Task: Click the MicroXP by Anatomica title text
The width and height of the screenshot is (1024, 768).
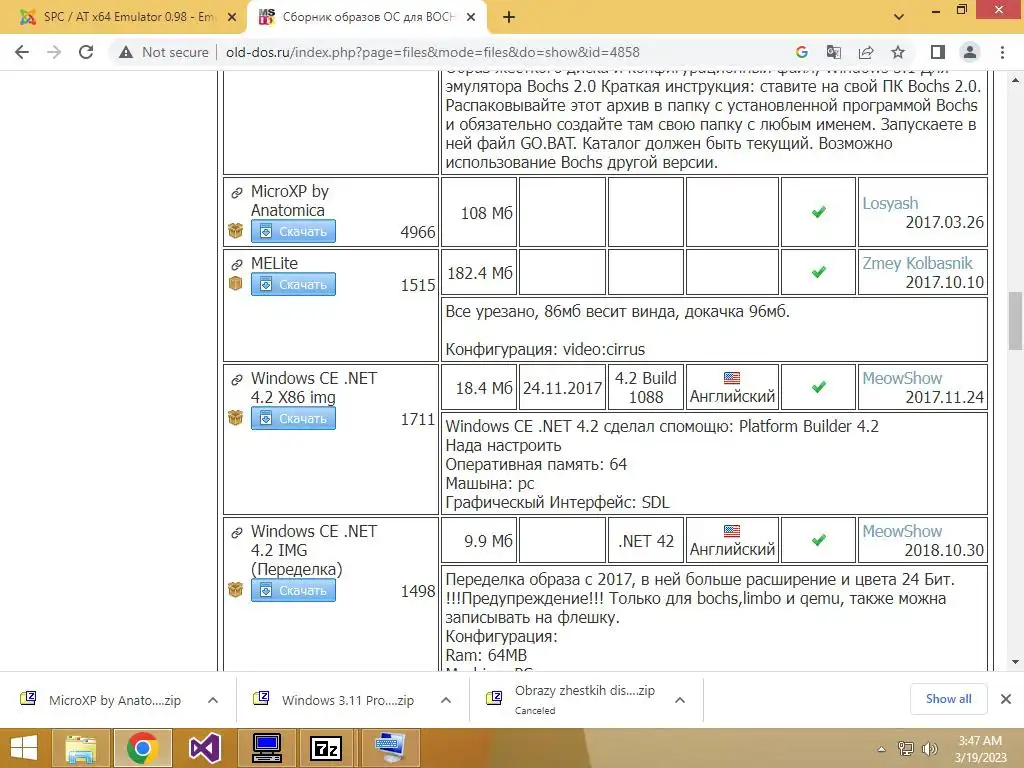Action: click(290, 200)
